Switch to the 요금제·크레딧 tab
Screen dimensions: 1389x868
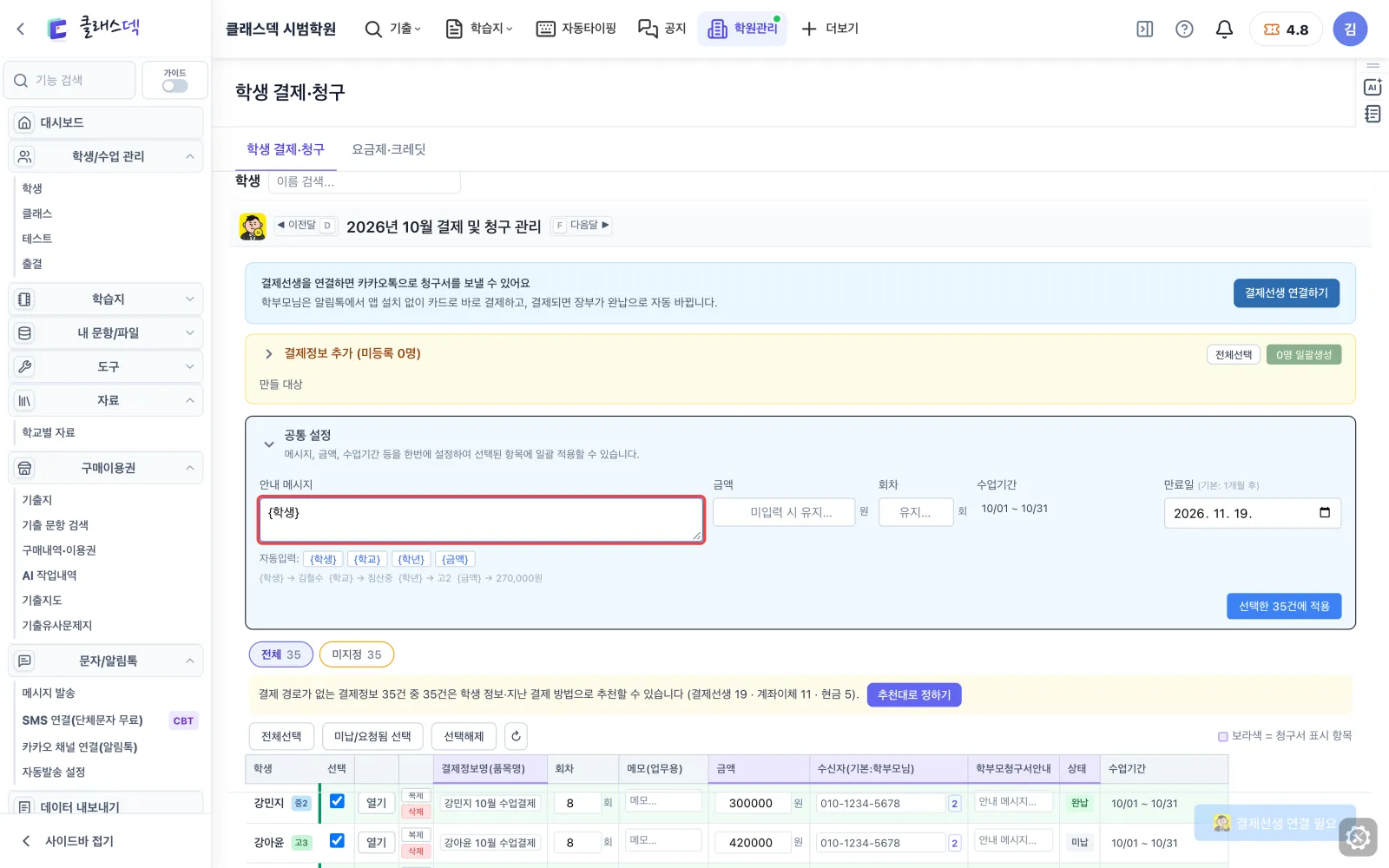(388, 149)
